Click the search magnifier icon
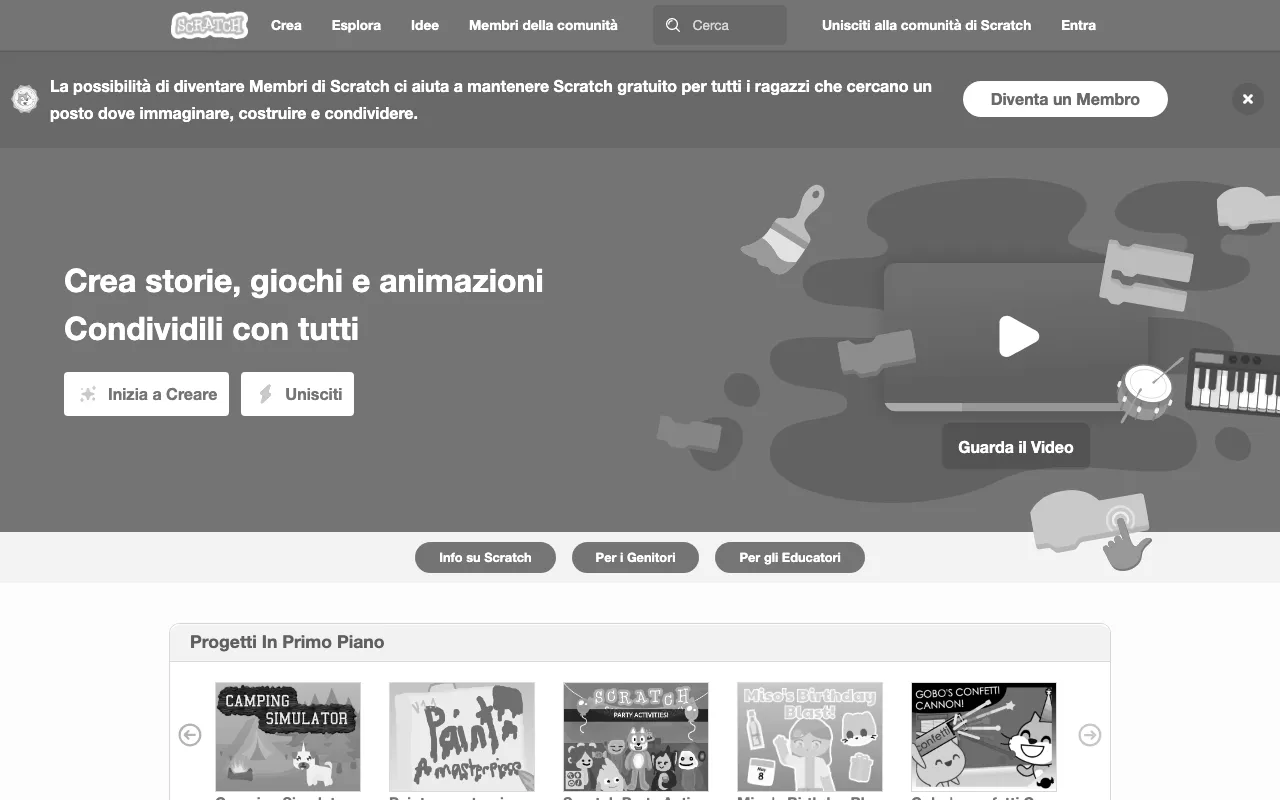The image size is (1280, 800). (x=673, y=25)
